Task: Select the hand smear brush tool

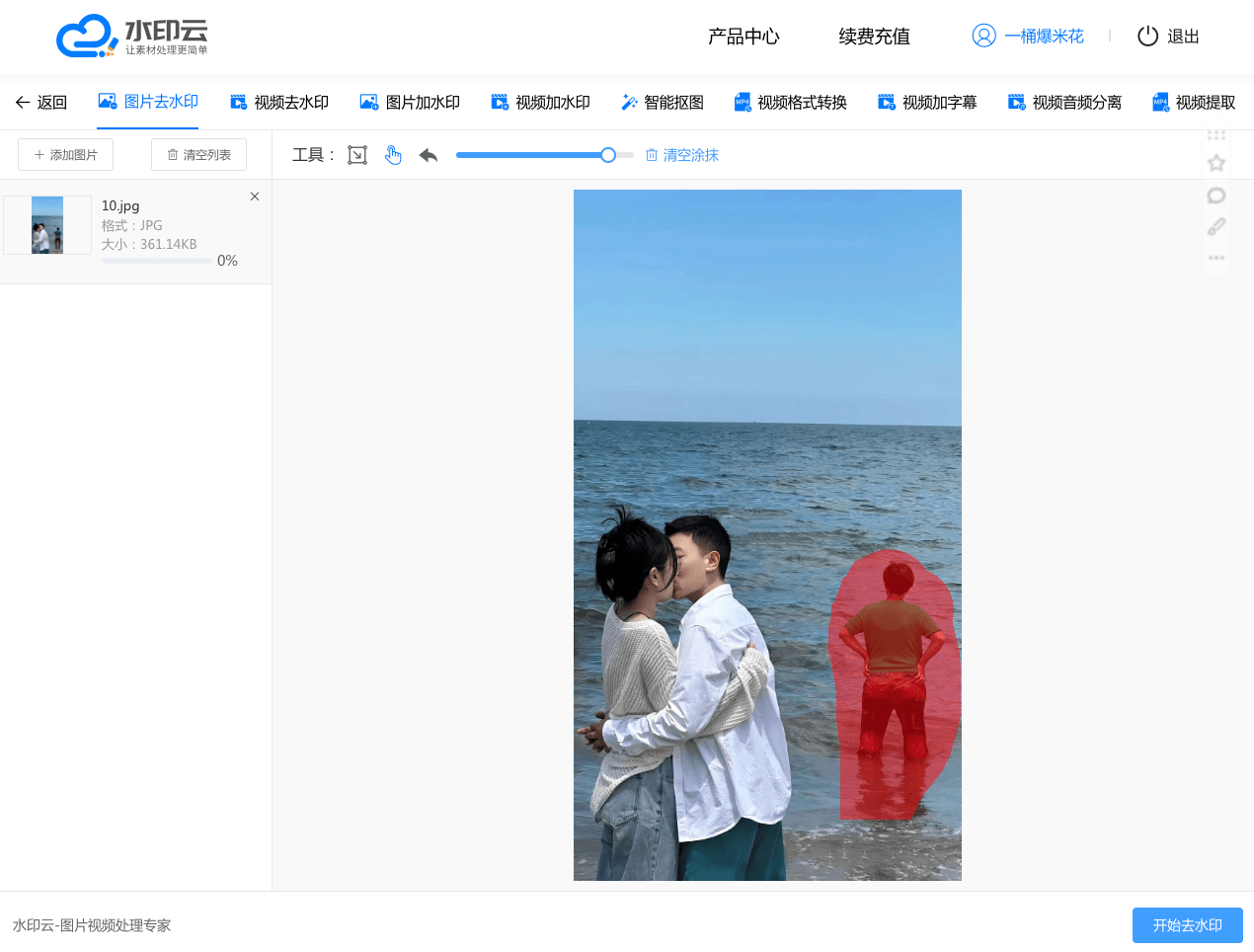Action: [393, 155]
